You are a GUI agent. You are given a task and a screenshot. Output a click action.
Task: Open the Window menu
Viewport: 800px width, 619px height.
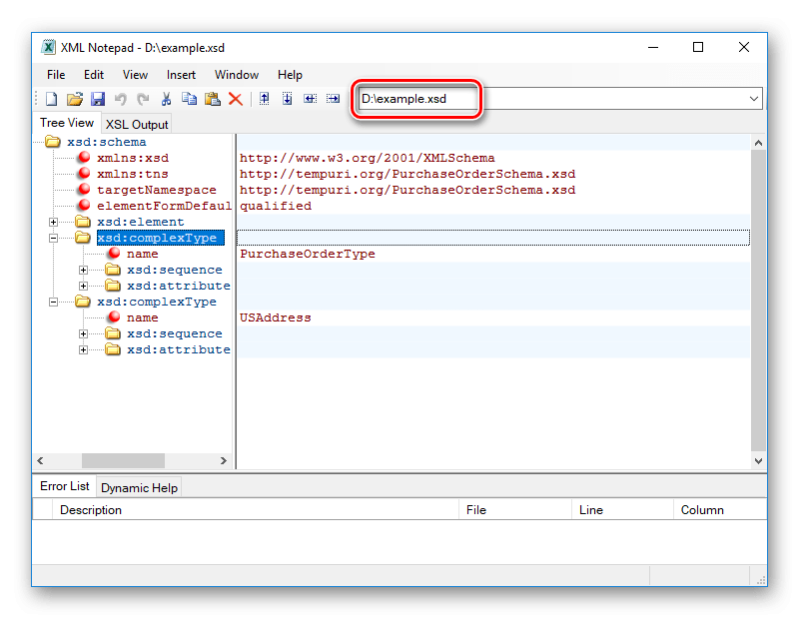tap(236, 75)
